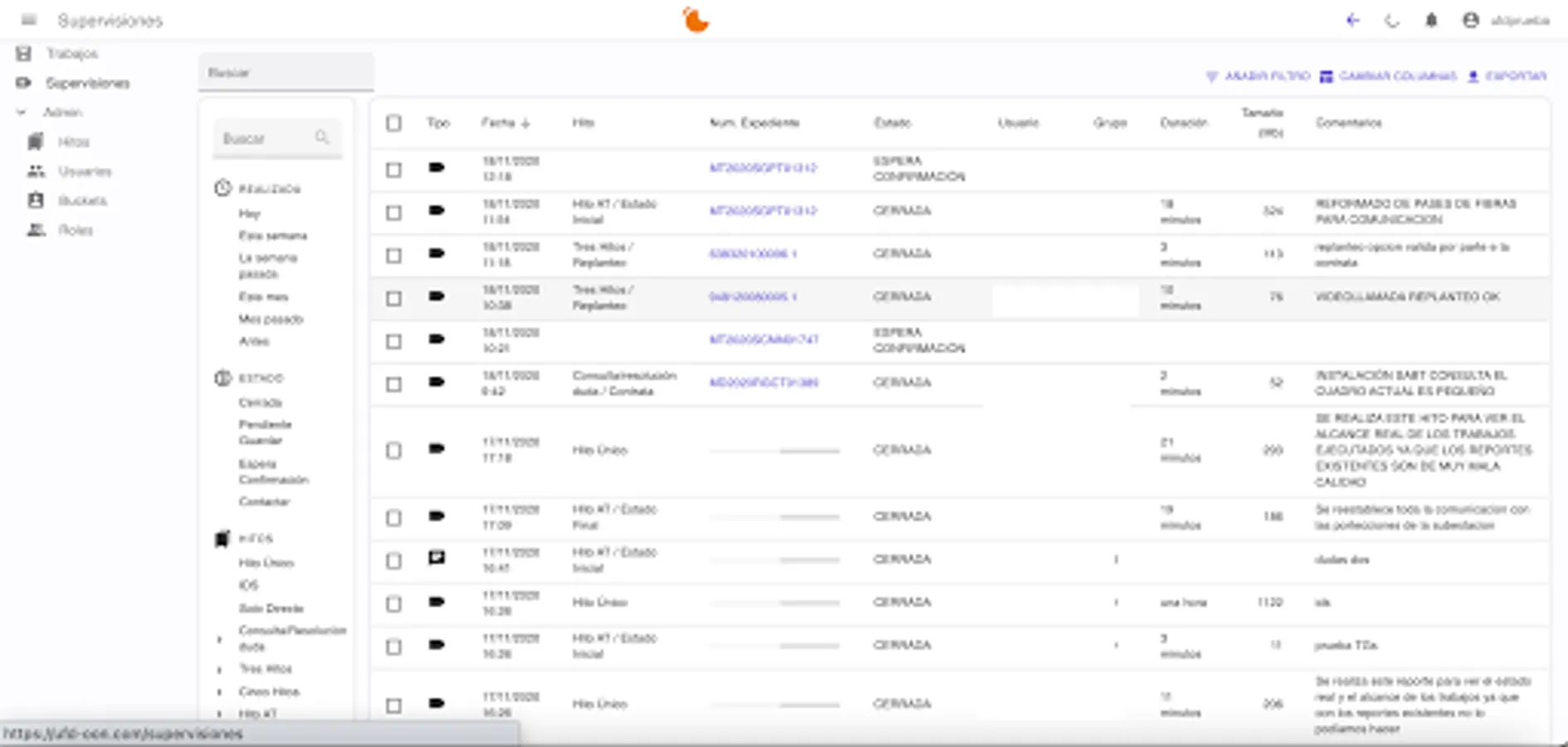Image resolution: width=1568 pixels, height=747 pixels.
Task: Click the Buckets sidebar icon
Action: tap(35, 200)
